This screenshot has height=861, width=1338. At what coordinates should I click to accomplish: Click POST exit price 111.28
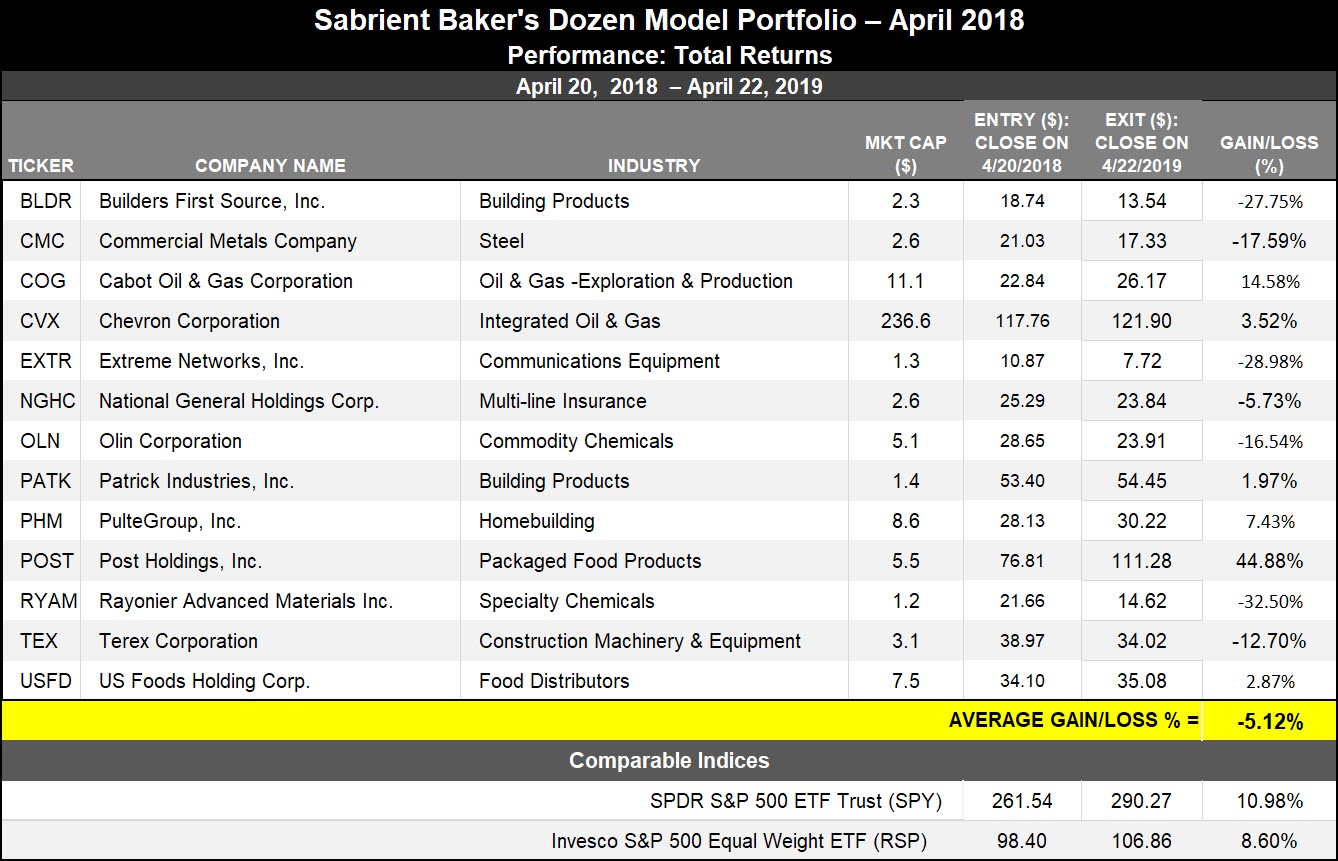[1142, 561]
